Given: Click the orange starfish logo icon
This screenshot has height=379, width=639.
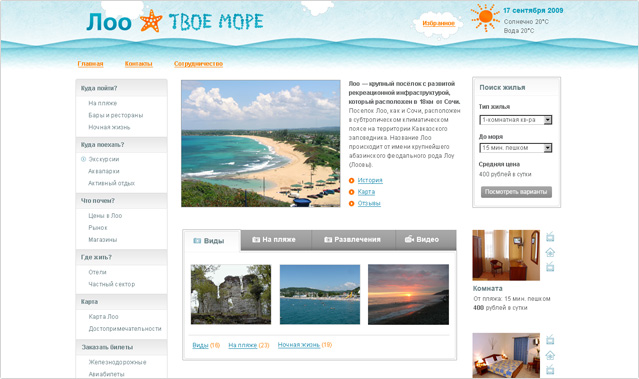Looking at the screenshot, I should point(150,21).
